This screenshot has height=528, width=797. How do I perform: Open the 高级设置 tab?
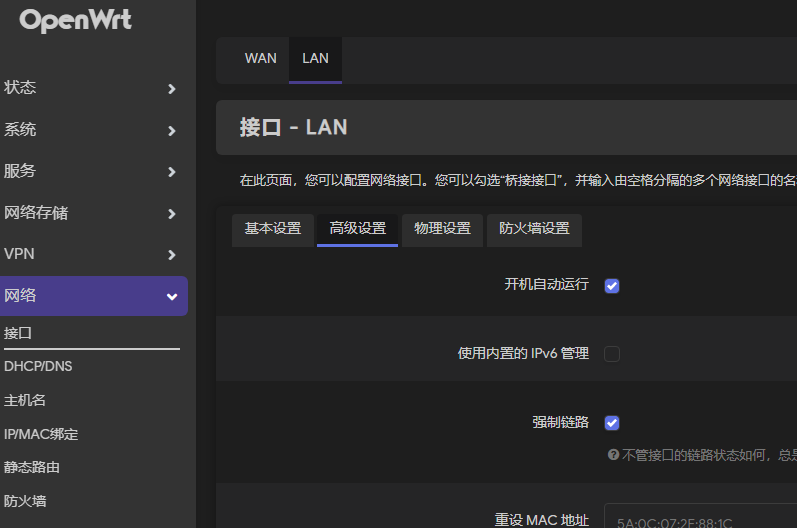coord(357,230)
